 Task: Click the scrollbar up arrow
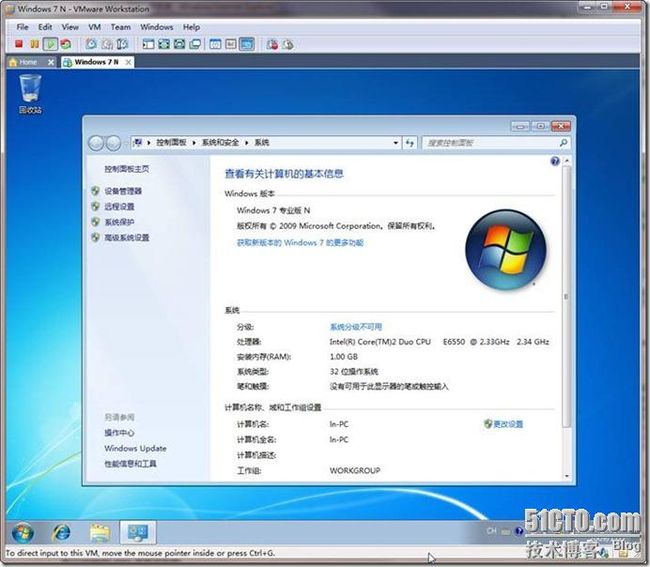tap(566, 160)
